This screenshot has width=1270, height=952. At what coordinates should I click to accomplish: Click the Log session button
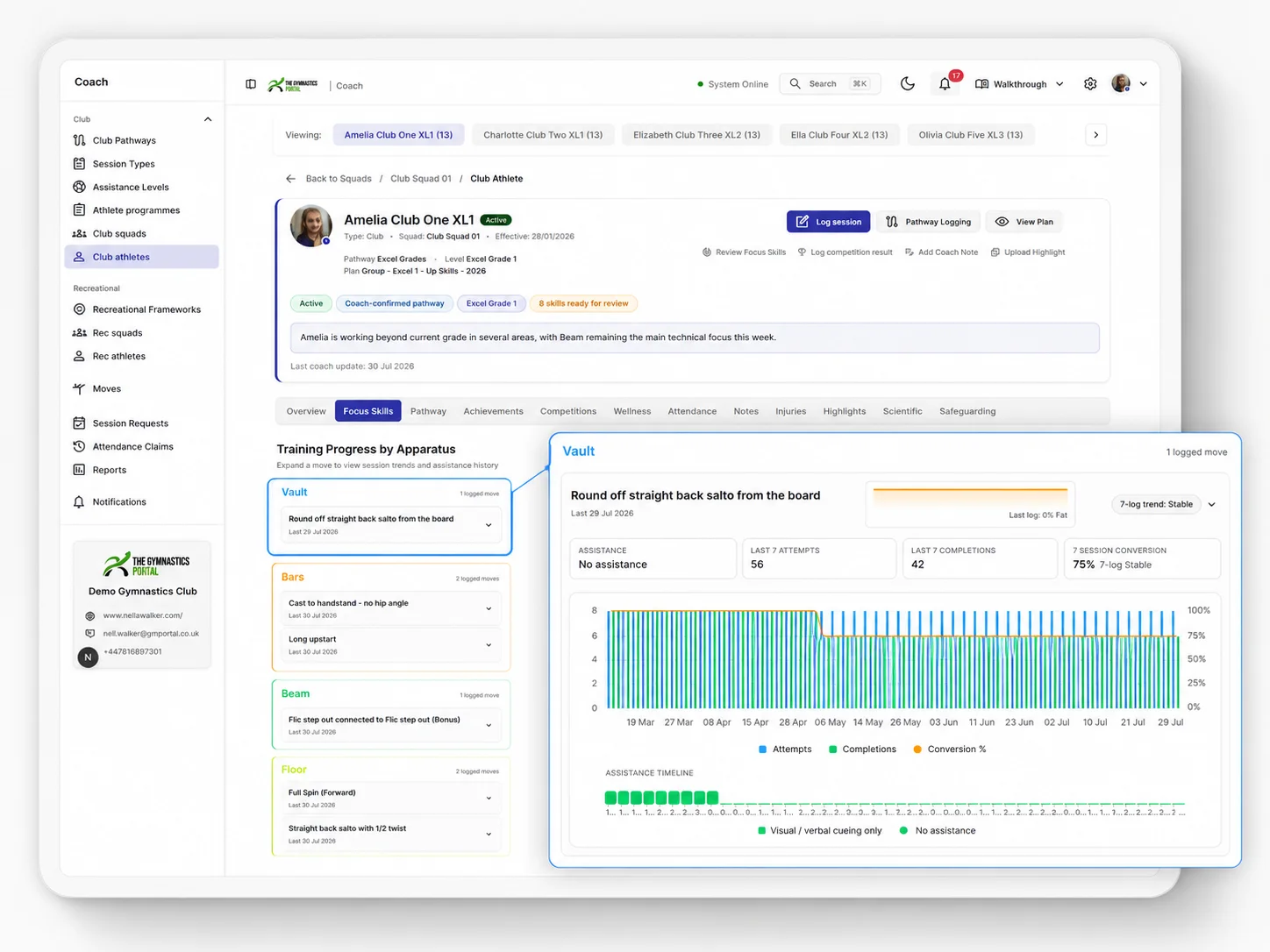coord(828,222)
